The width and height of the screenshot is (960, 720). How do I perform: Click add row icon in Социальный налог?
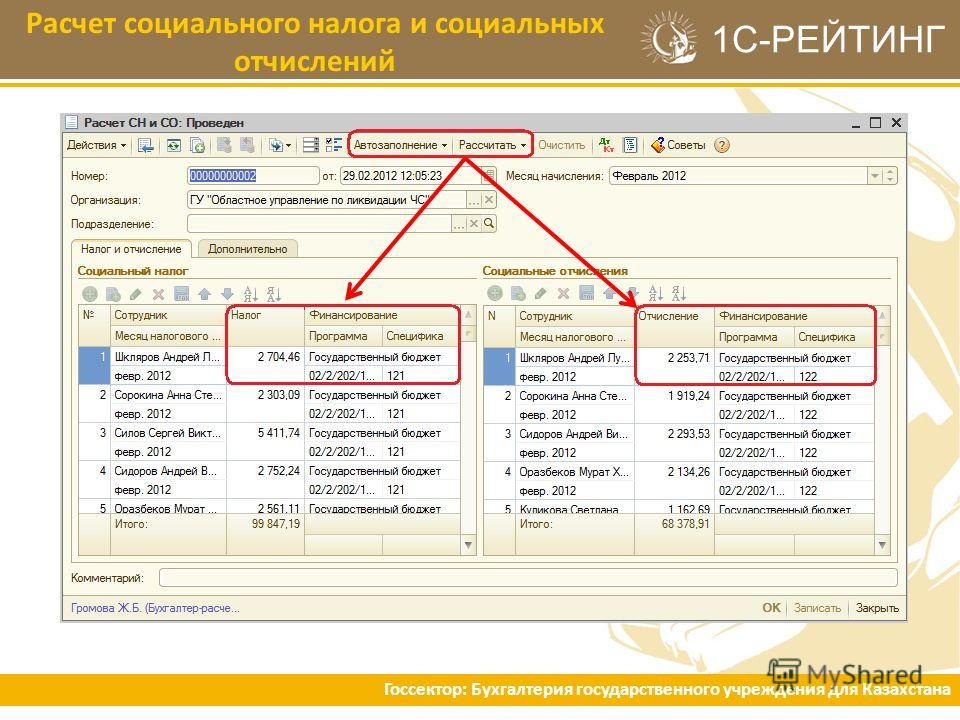(x=90, y=294)
